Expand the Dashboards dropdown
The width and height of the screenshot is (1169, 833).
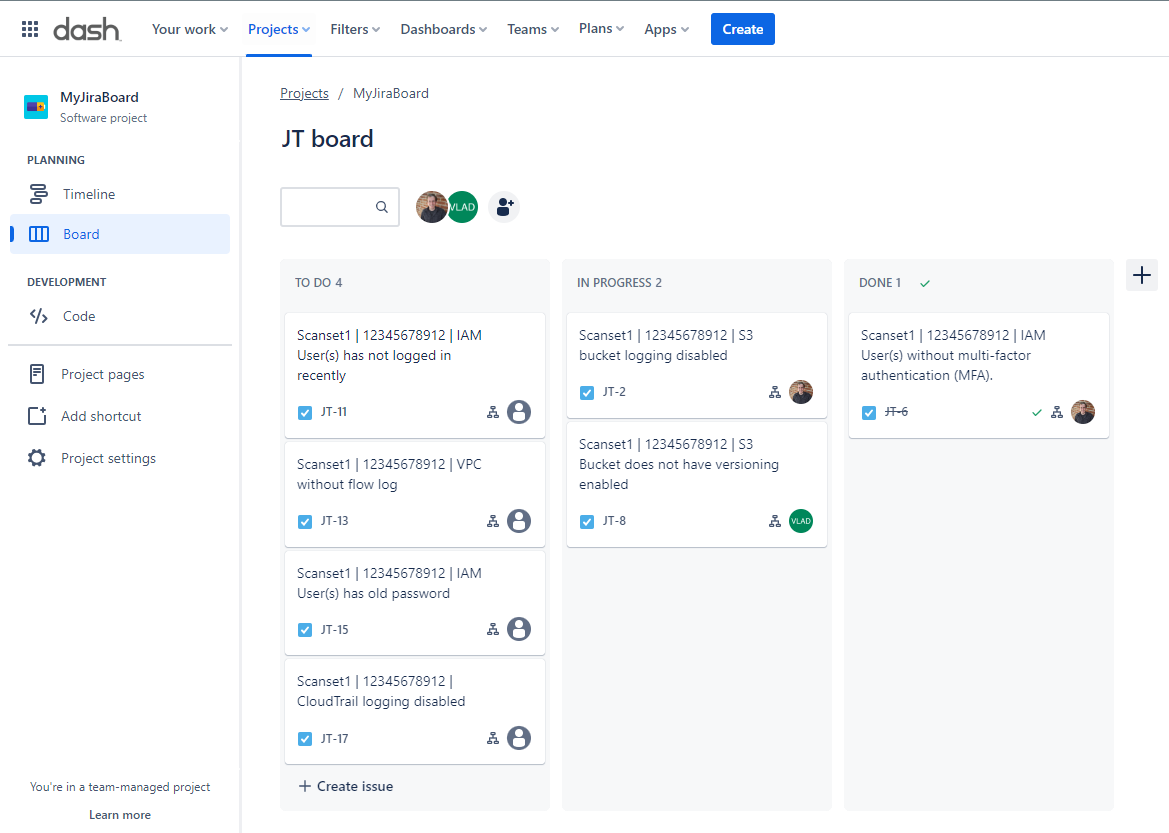[x=443, y=29]
